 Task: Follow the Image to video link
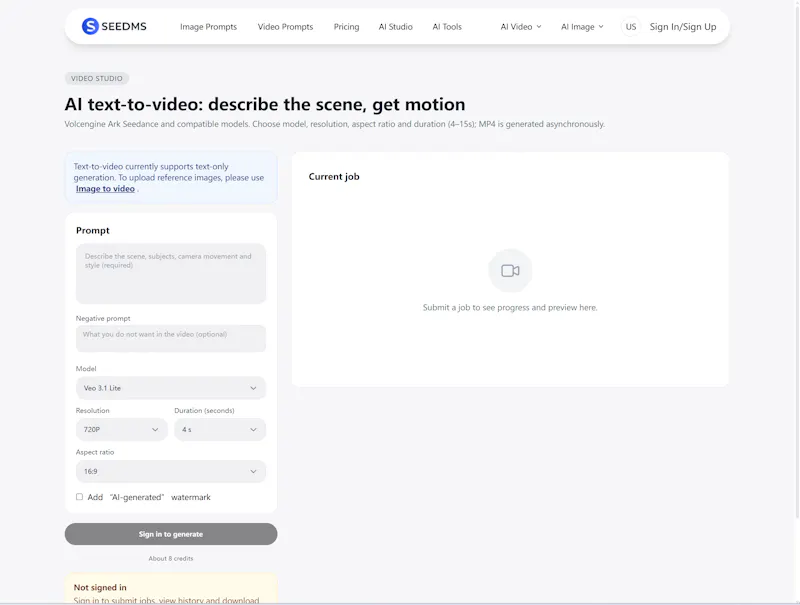(105, 189)
